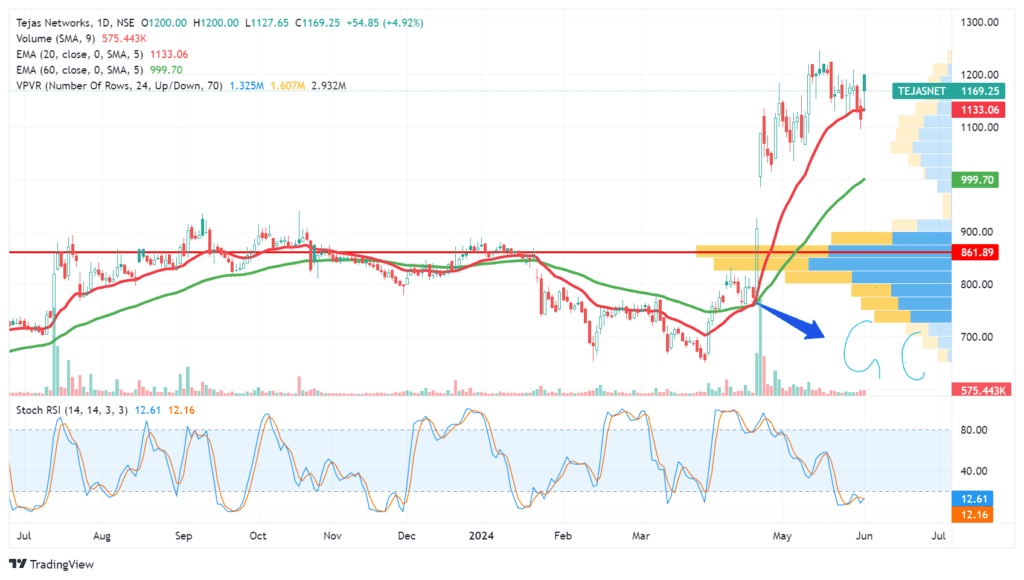Image resolution: width=1024 pixels, height=580 pixels.
Task: Click the 1.325M VPVR up-volume value
Action: 247,86
